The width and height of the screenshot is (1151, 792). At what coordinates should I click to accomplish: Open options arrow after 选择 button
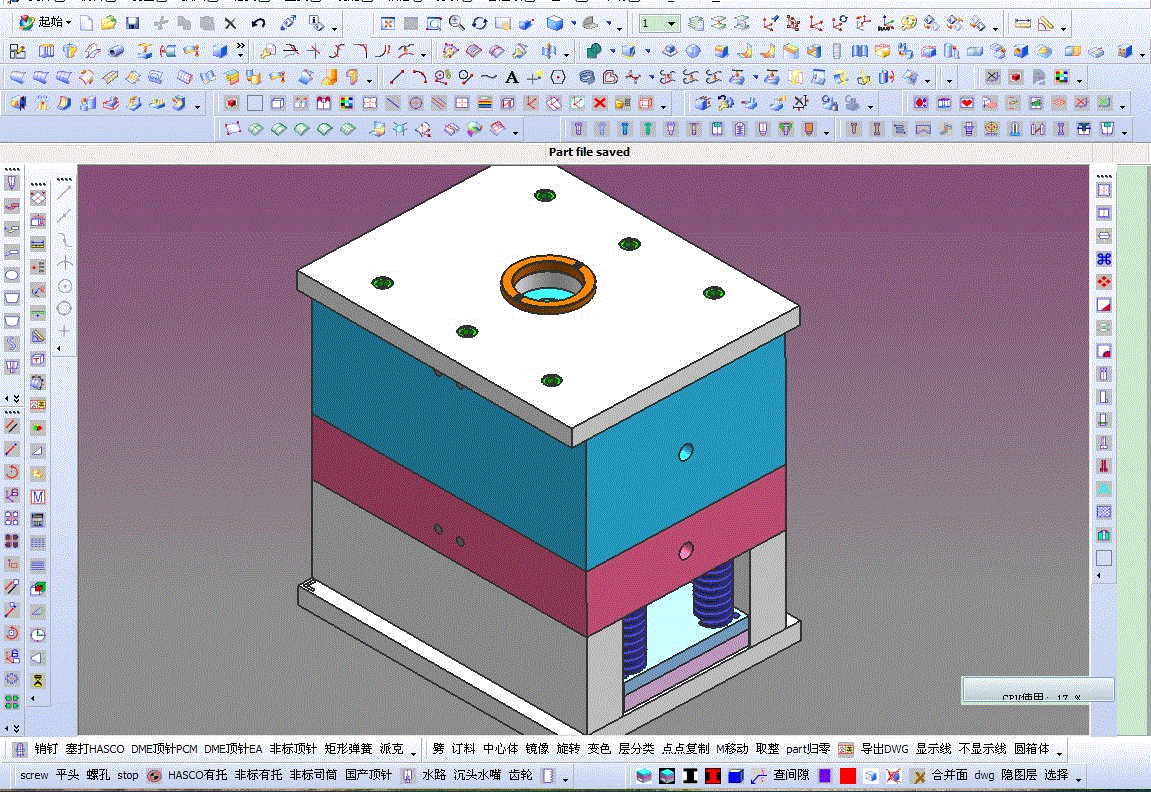(x=1078, y=780)
